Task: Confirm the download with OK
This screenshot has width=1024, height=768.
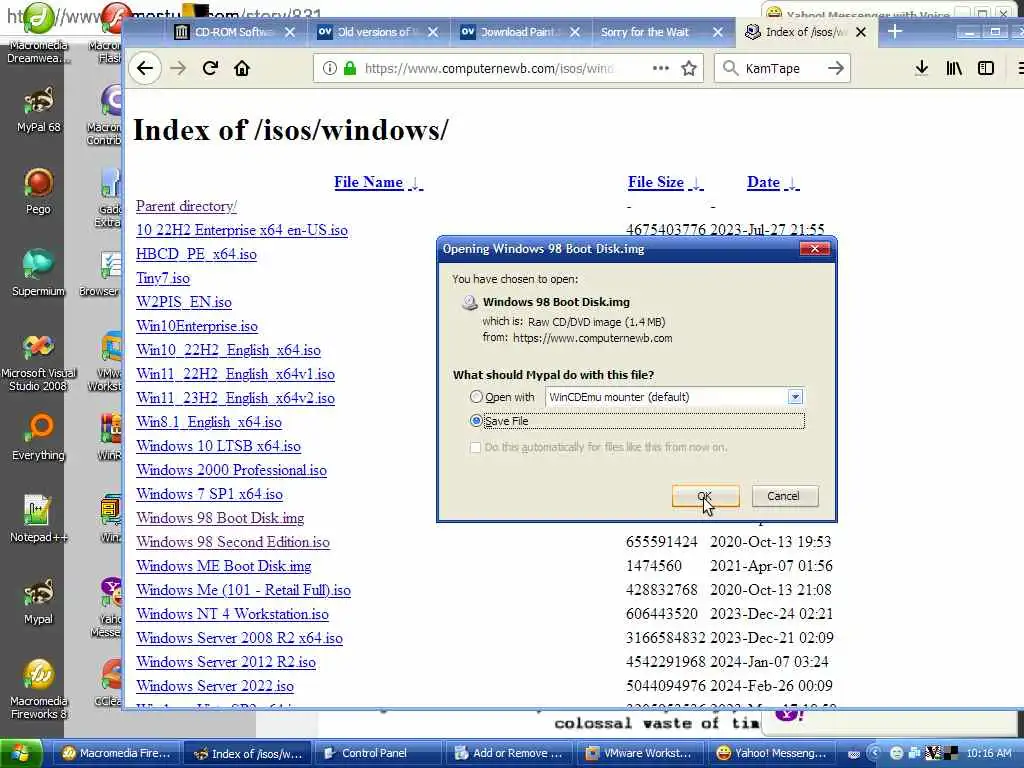Action: 705,496
